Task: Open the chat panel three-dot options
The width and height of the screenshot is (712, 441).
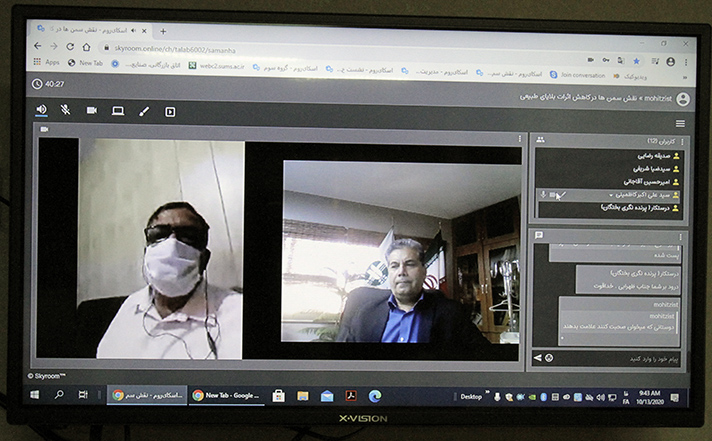Action: coord(680,237)
